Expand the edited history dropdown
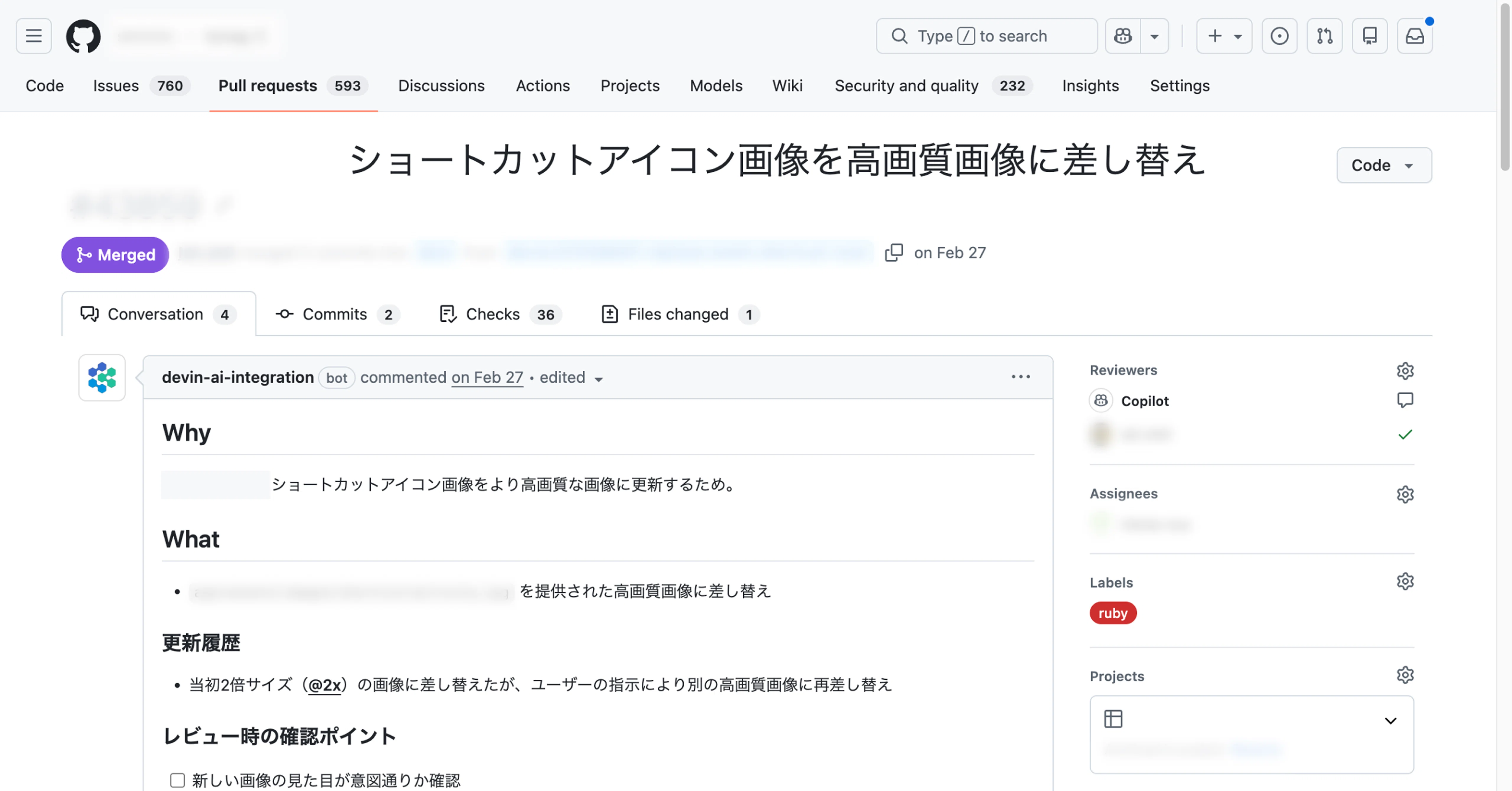 coord(571,377)
